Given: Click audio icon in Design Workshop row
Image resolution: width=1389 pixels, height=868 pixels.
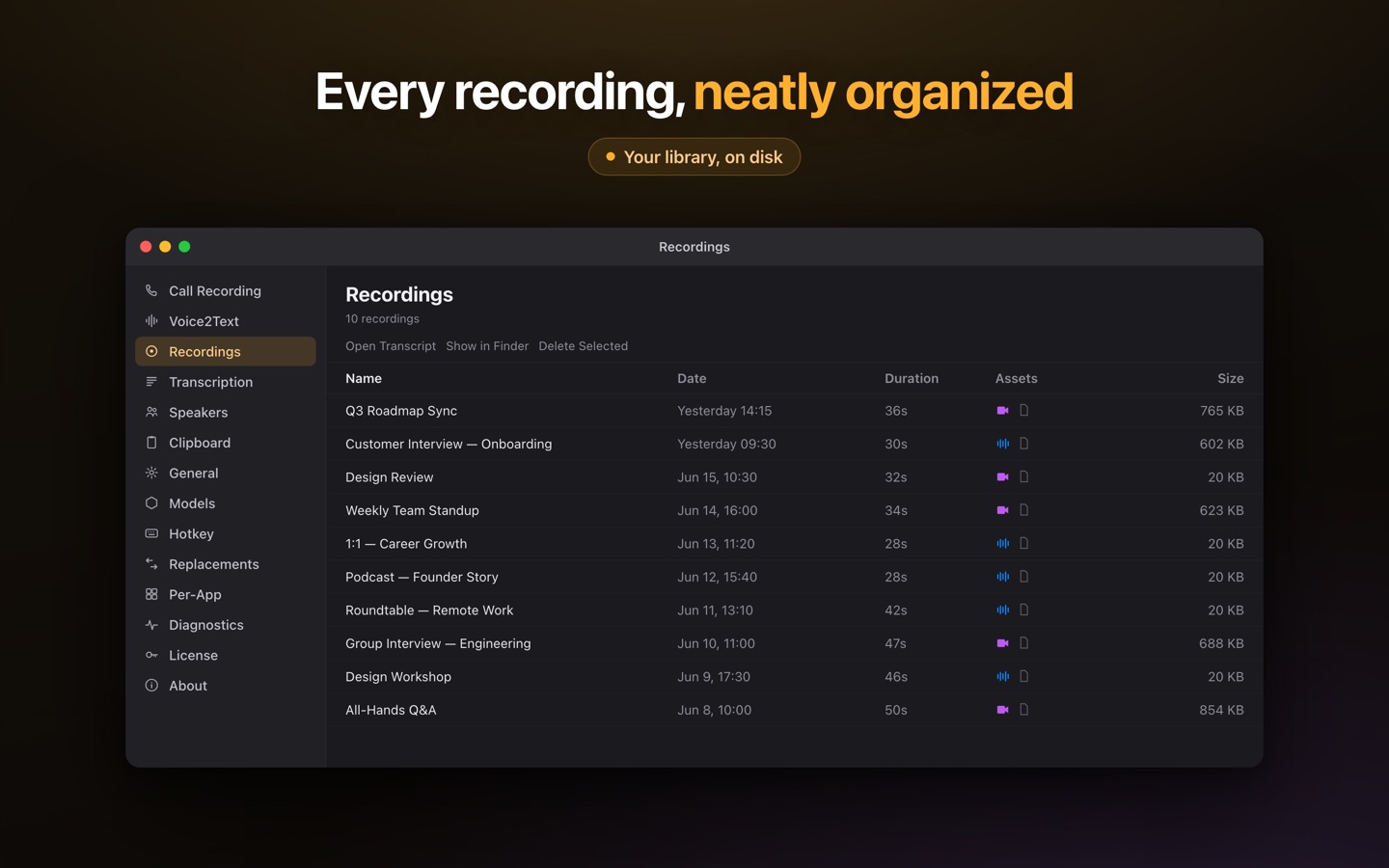Looking at the screenshot, I should pos(1002,677).
